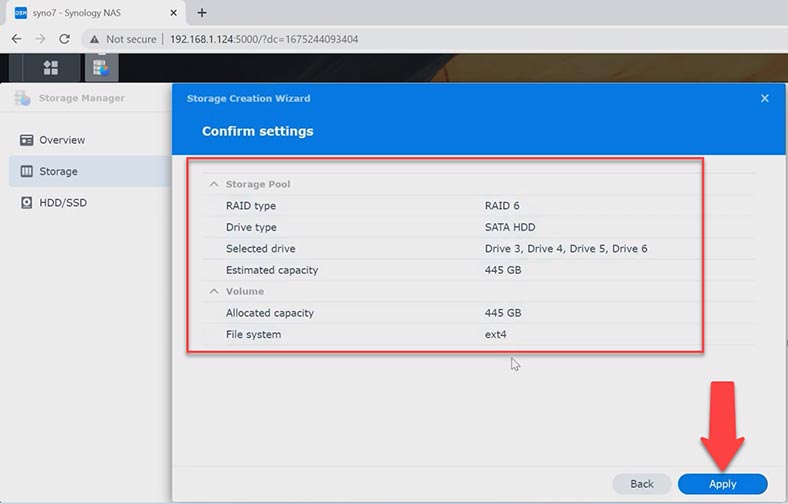The width and height of the screenshot is (788, 504).
Task: Click the Apply button
Action: pos(722,484)
